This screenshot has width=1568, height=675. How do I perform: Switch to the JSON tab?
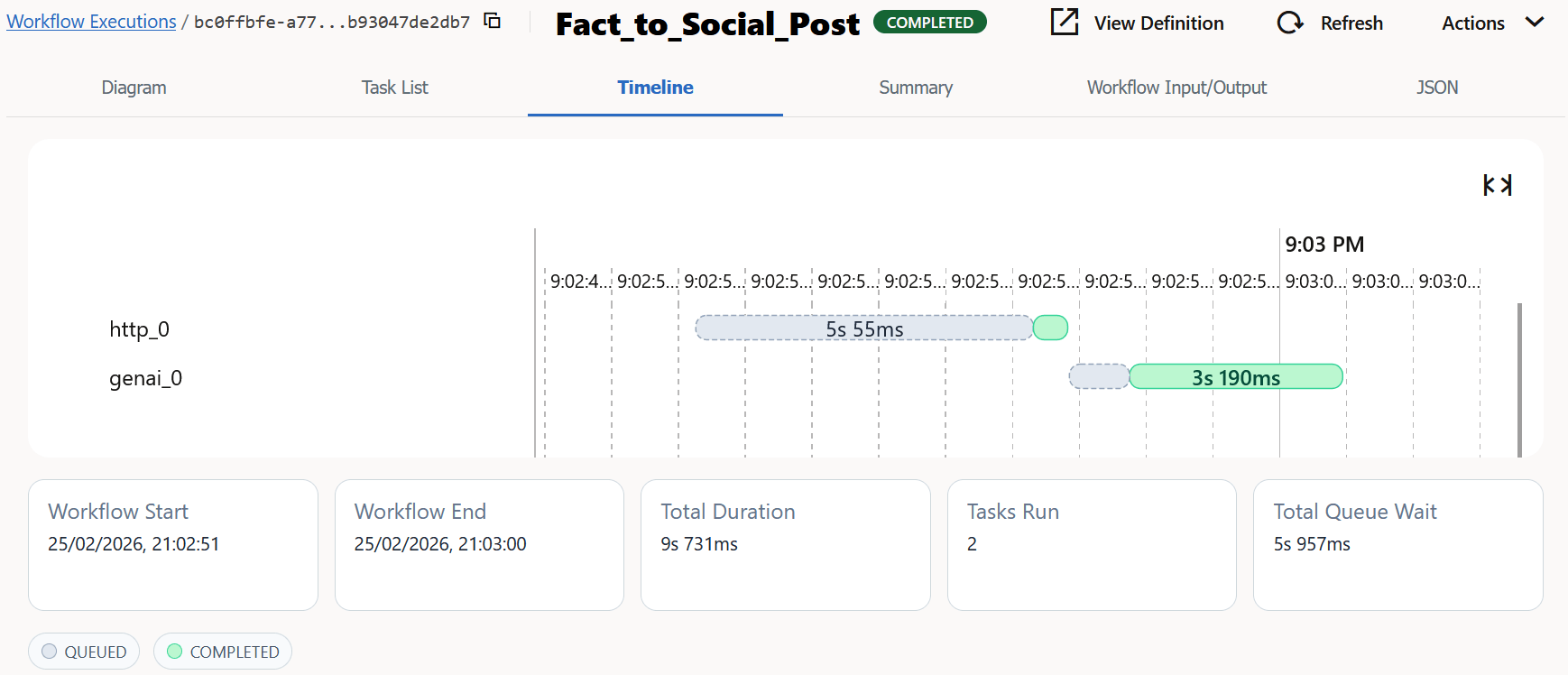[x=1437, y=88]
